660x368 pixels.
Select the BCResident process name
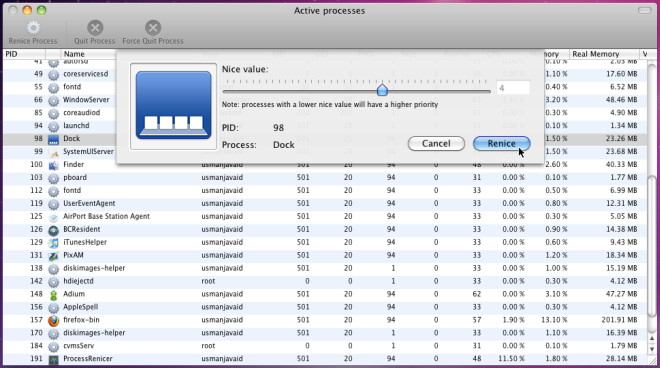point(82,229)
